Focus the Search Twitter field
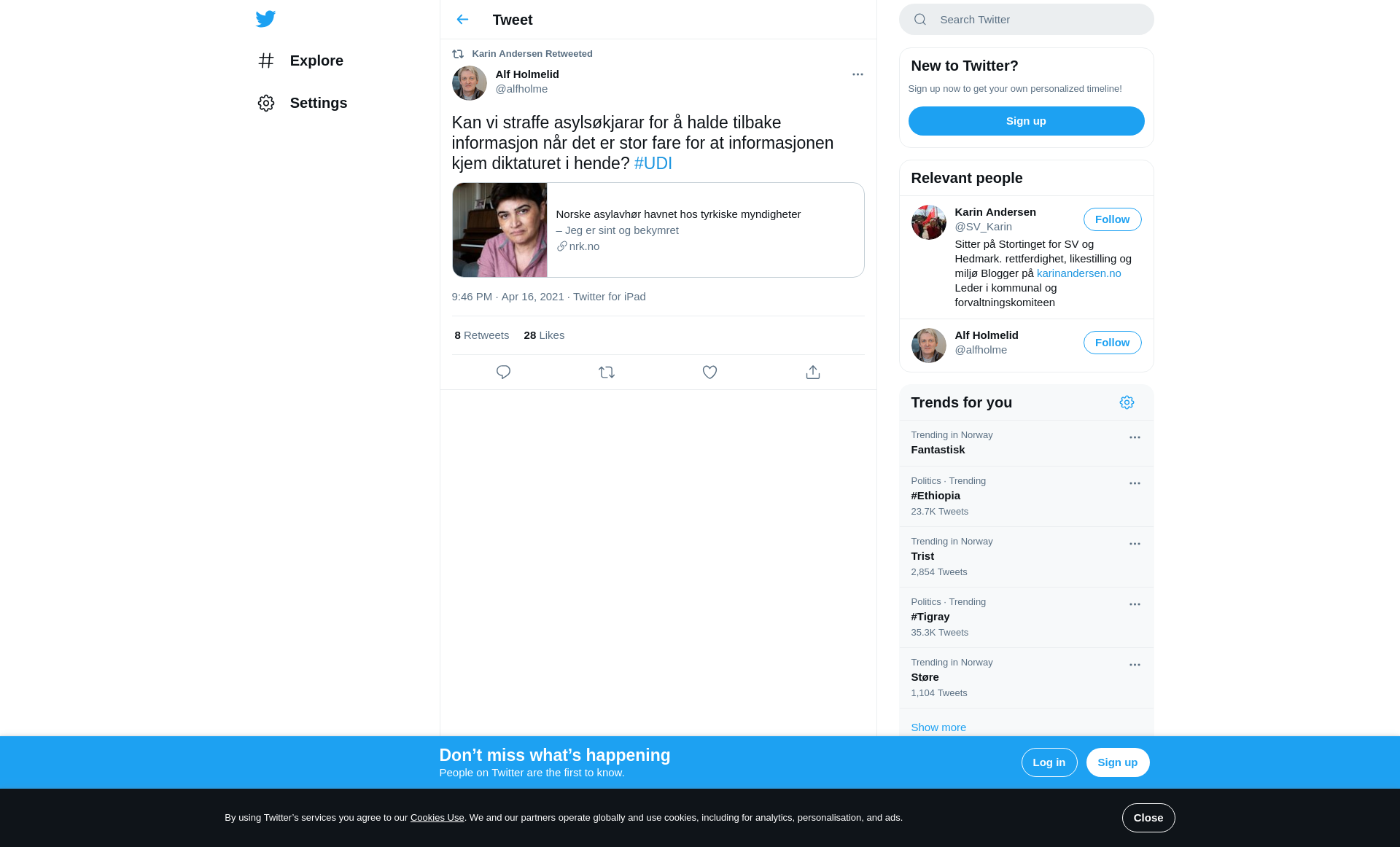 pyautogui.click(x=1026, y=20)
